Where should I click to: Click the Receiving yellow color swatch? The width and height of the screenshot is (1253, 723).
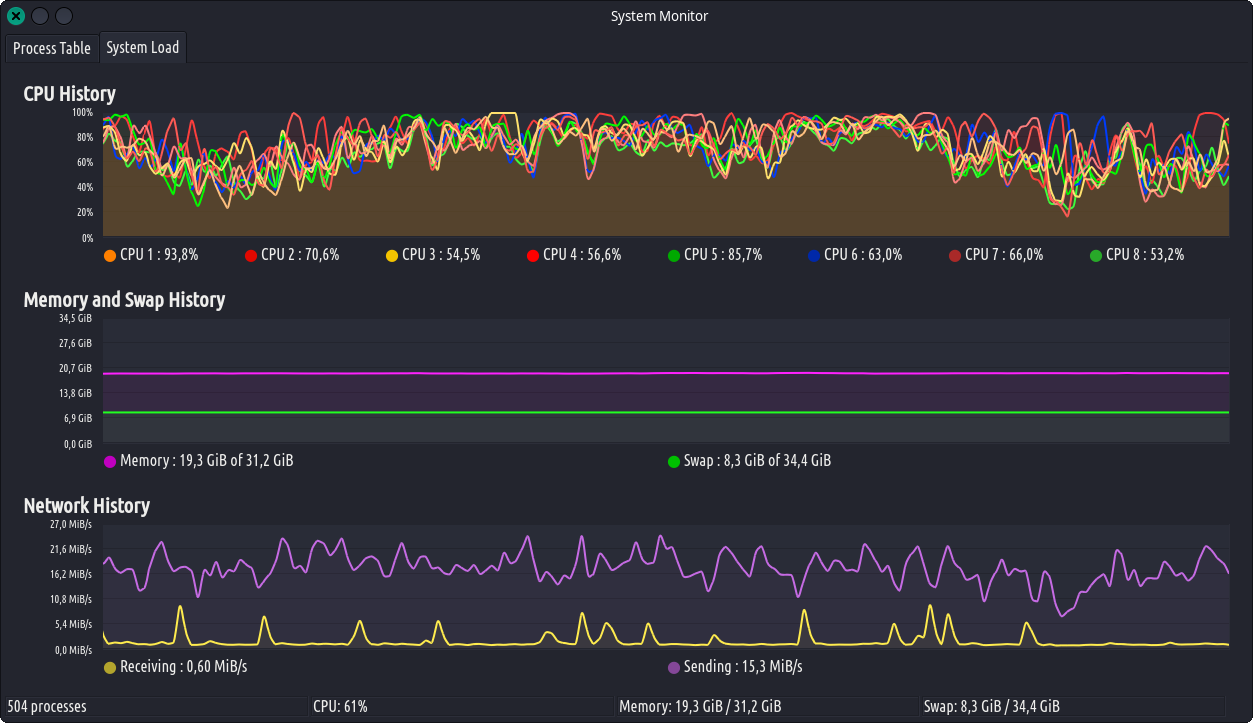110,667
